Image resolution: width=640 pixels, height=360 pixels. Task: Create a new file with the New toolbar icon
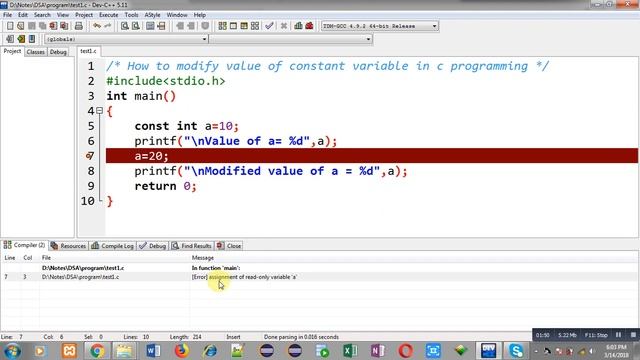point(10,26)
